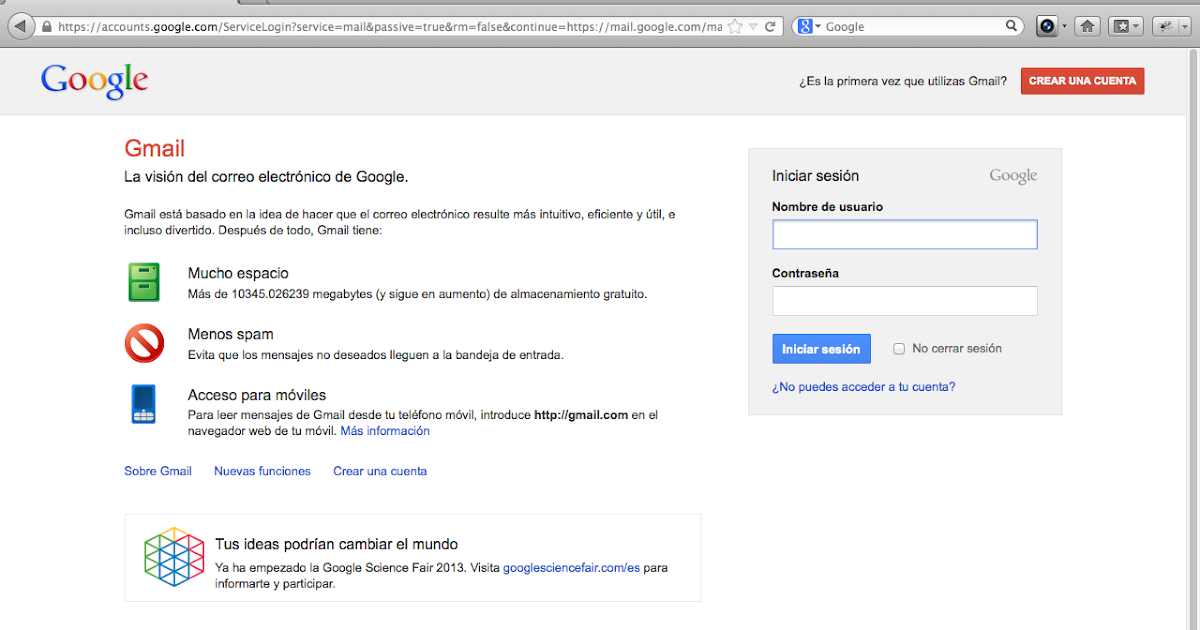Open the Nuevas funciones link

pos(262,471)
